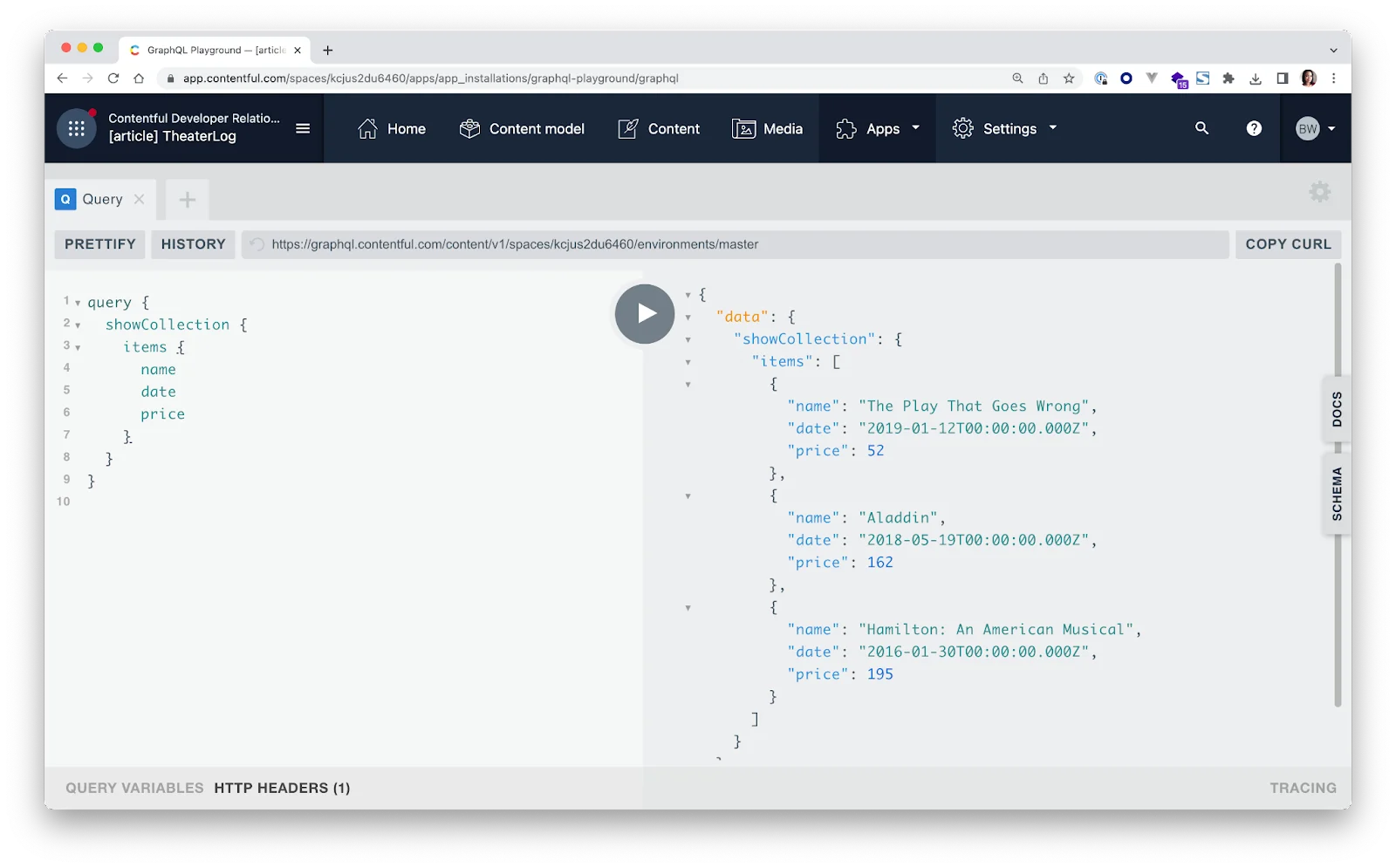Click the browser forward arrow
Viewport: 1396px width, 868px height.
87,79
